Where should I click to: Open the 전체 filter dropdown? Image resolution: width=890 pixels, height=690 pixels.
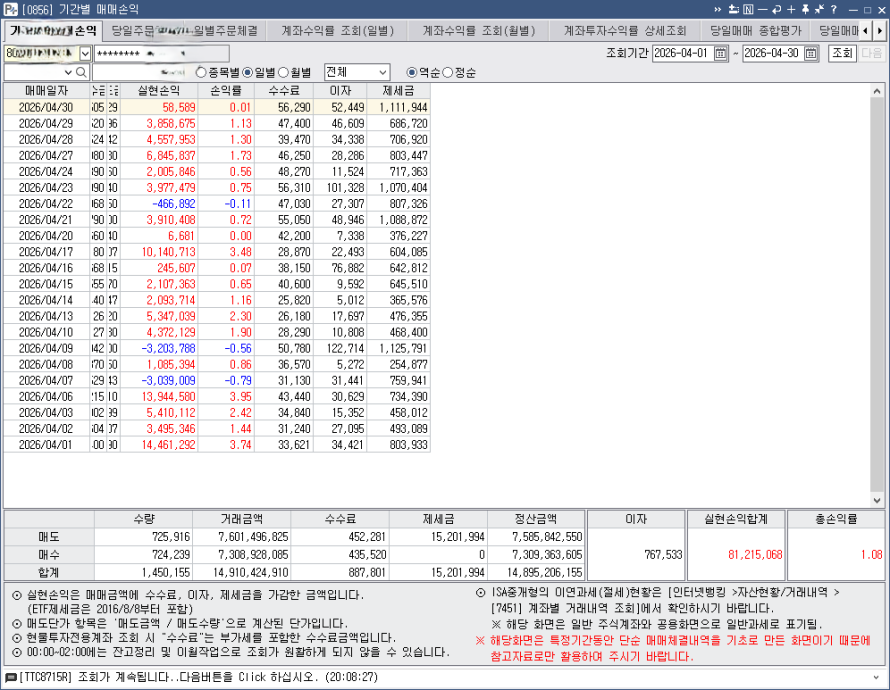(385, 70)
